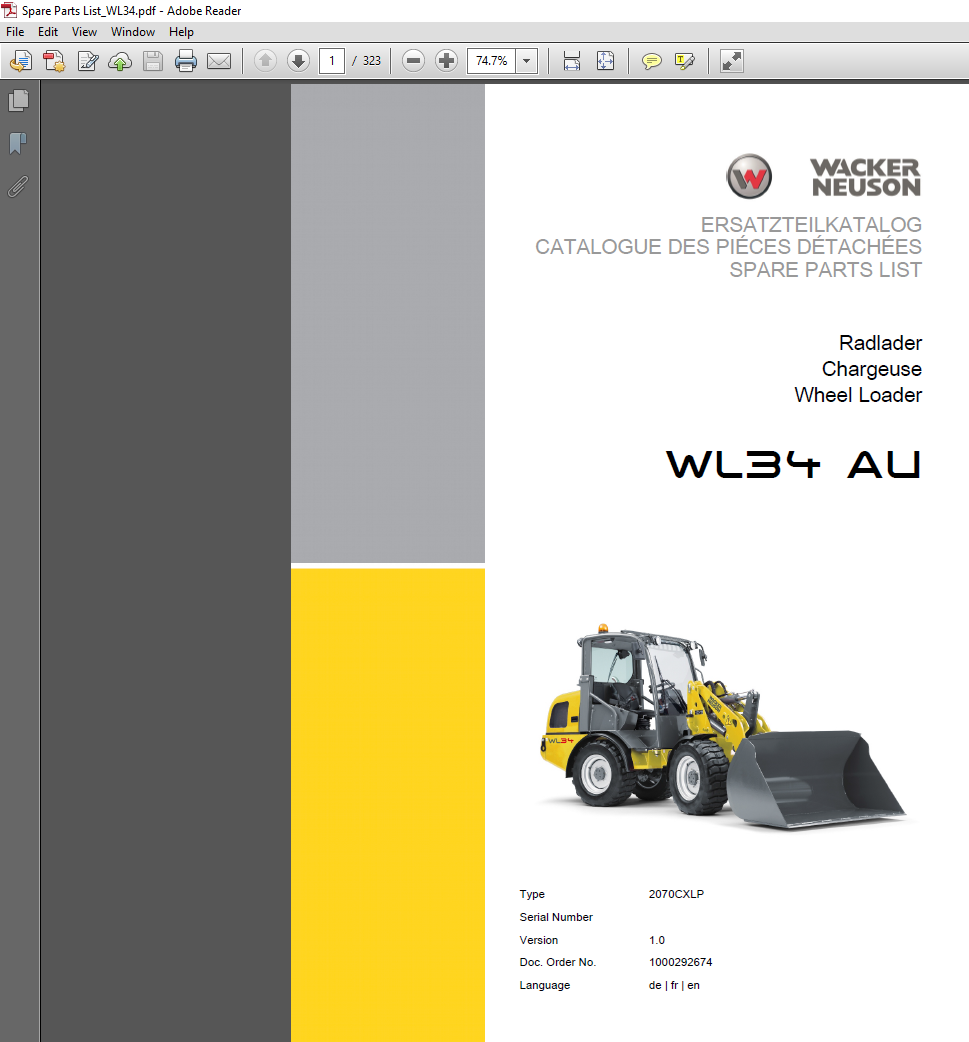This screenshot has height=1042, width=969.
Task: Click the page number input field
Action: click(332, 61)
